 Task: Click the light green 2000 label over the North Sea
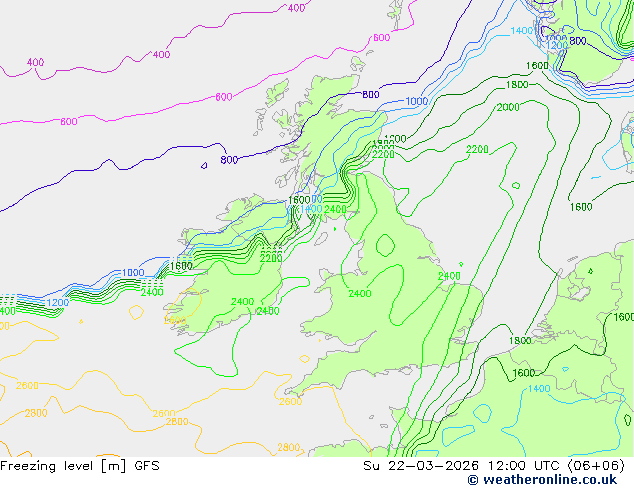[508, 107]
